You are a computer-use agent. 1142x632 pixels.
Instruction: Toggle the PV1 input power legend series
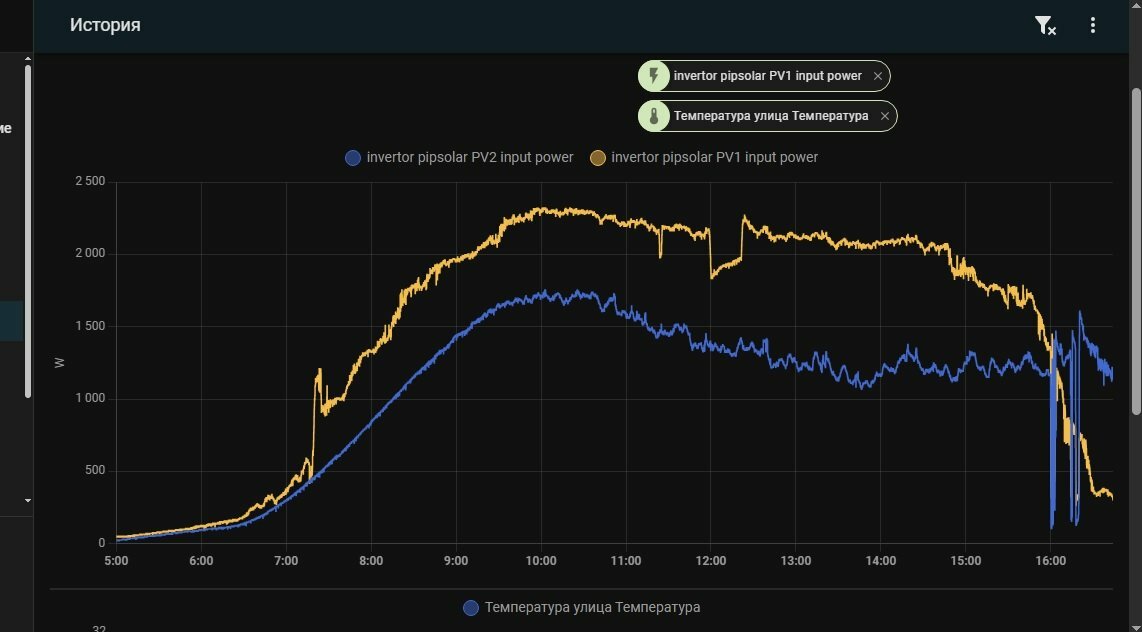click(704, 157)
